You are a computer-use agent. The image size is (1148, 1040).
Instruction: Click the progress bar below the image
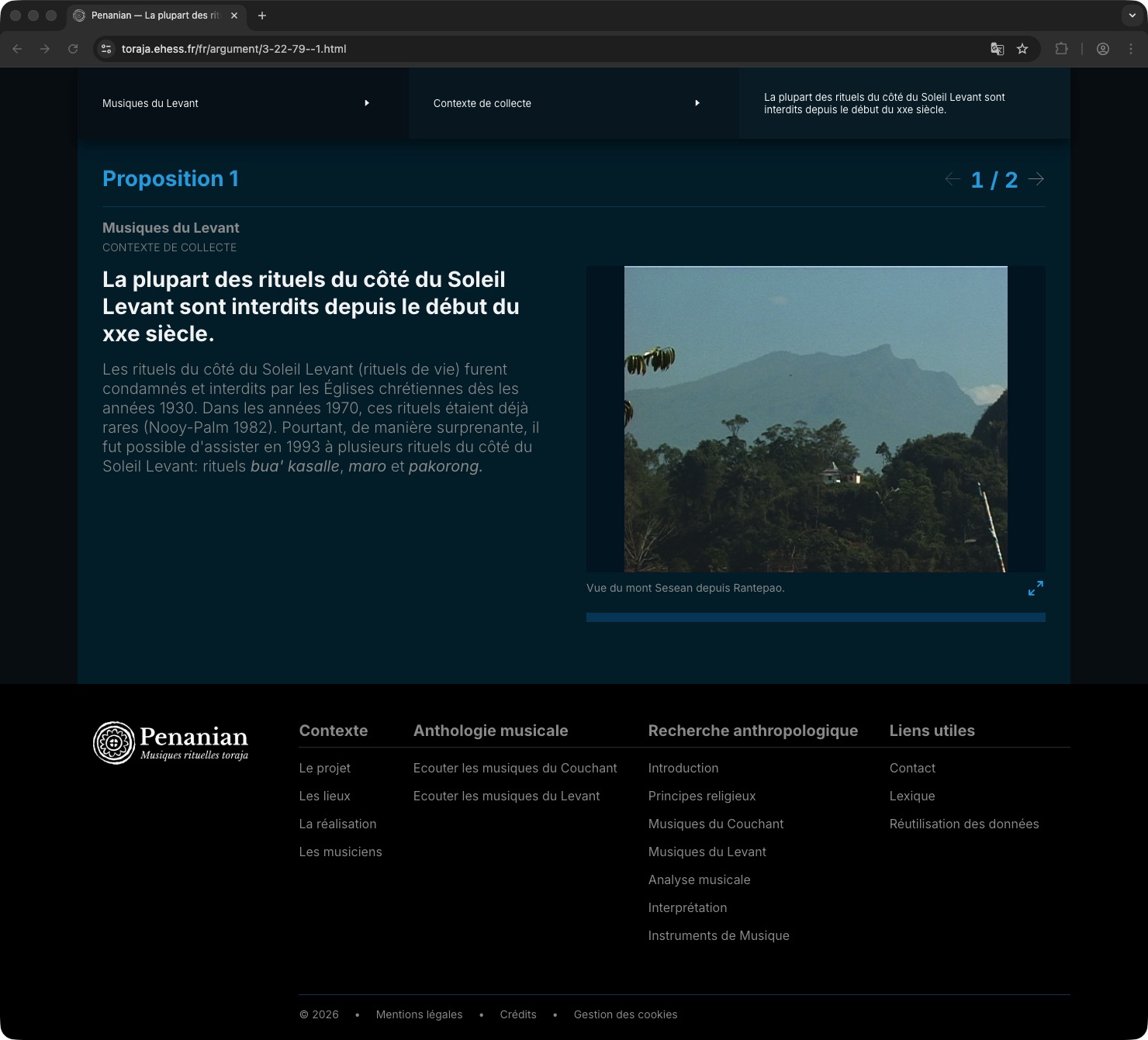click(815, 617)
